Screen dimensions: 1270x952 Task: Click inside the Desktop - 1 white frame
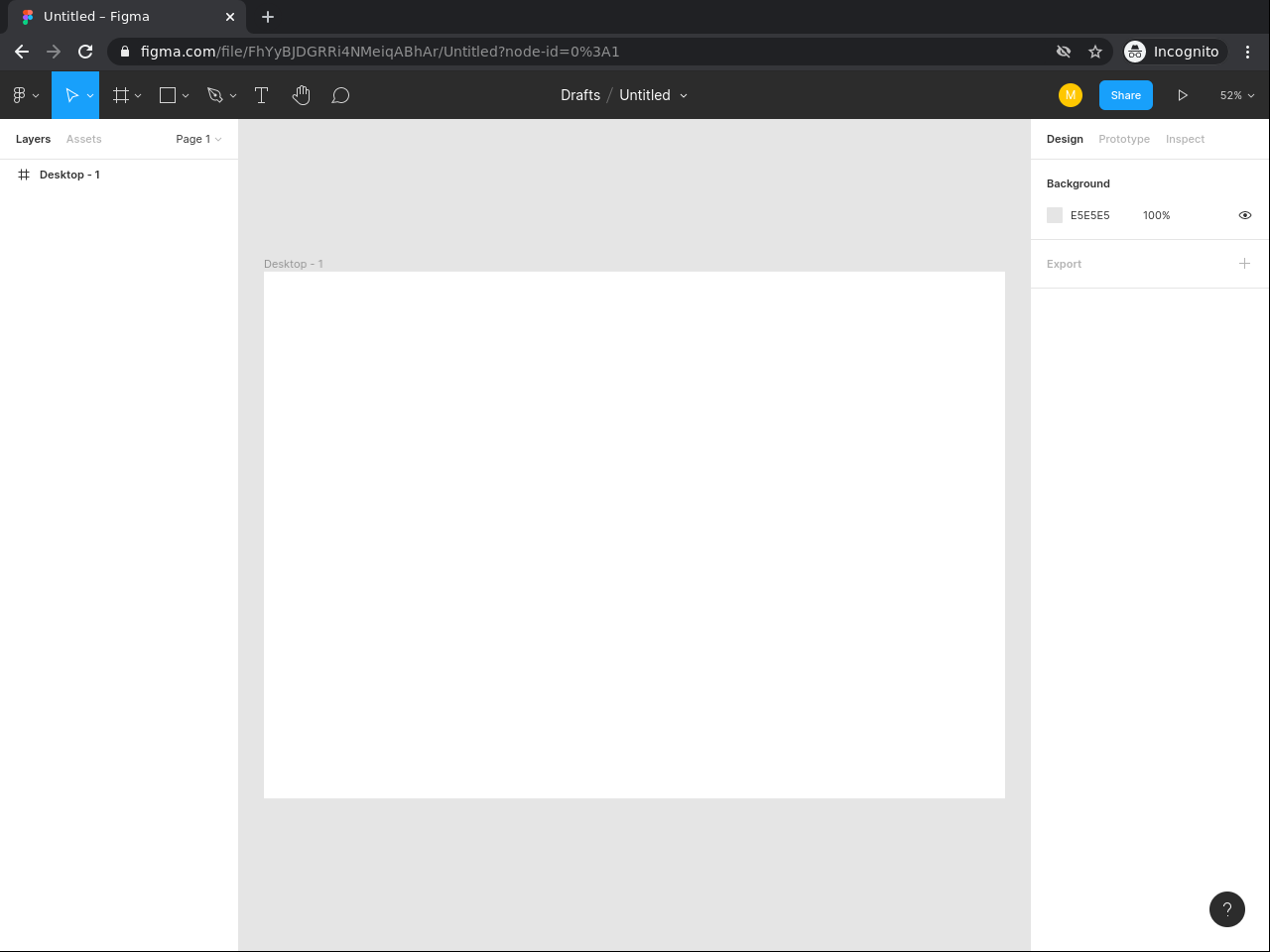(634, 535)
